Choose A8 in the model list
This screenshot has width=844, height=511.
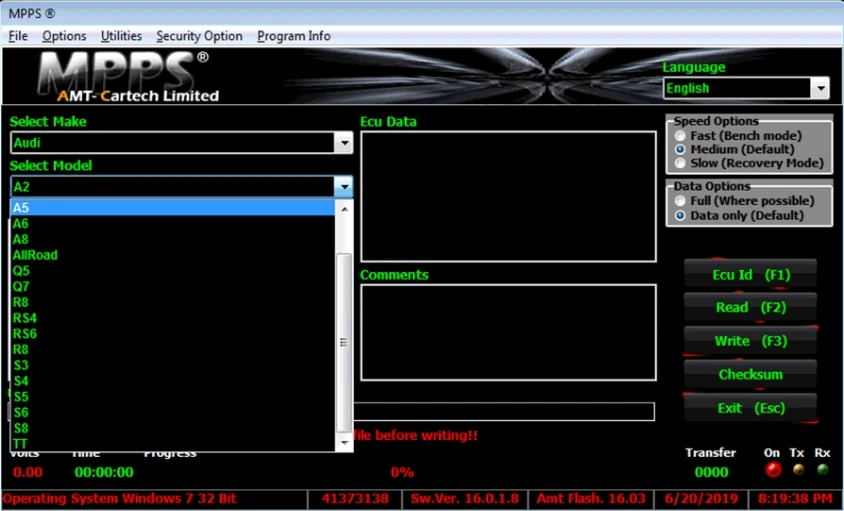tap(172, 239)
